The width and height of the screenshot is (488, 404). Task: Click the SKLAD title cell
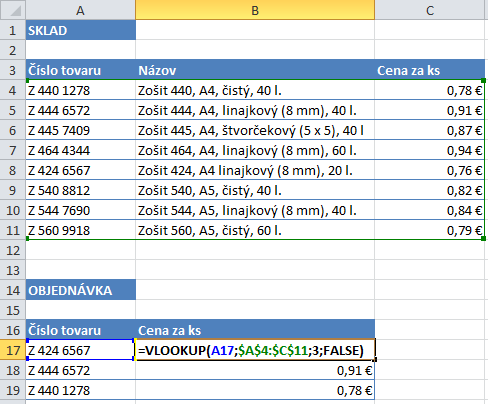pos(81,30)
